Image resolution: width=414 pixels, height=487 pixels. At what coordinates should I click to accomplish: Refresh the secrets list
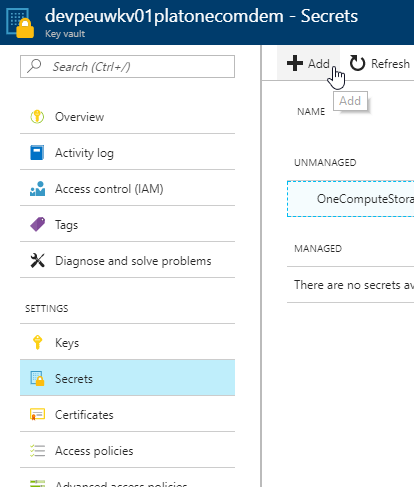[380, 63]
